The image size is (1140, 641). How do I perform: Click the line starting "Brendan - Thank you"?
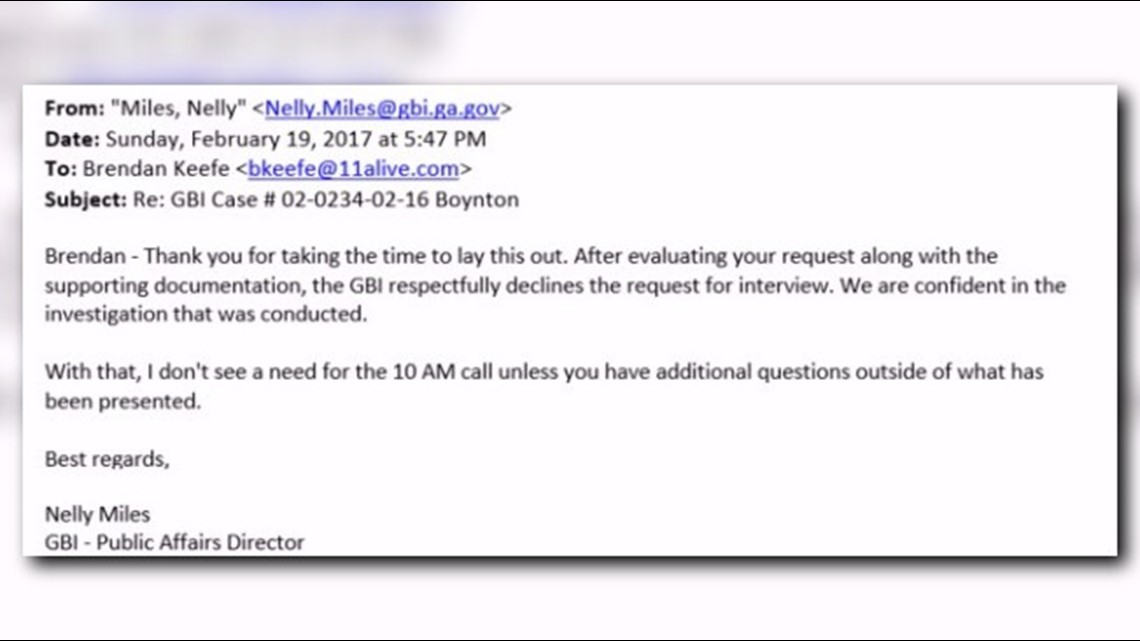pos(521,256)
